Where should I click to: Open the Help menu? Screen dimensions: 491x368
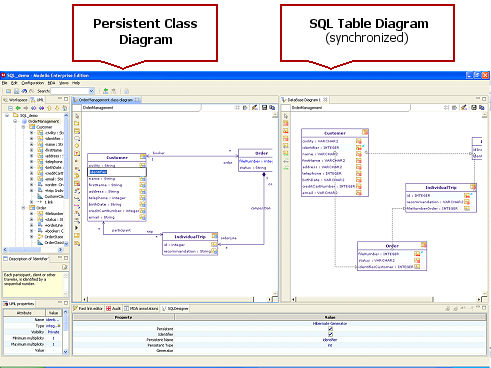click(76, 83)
